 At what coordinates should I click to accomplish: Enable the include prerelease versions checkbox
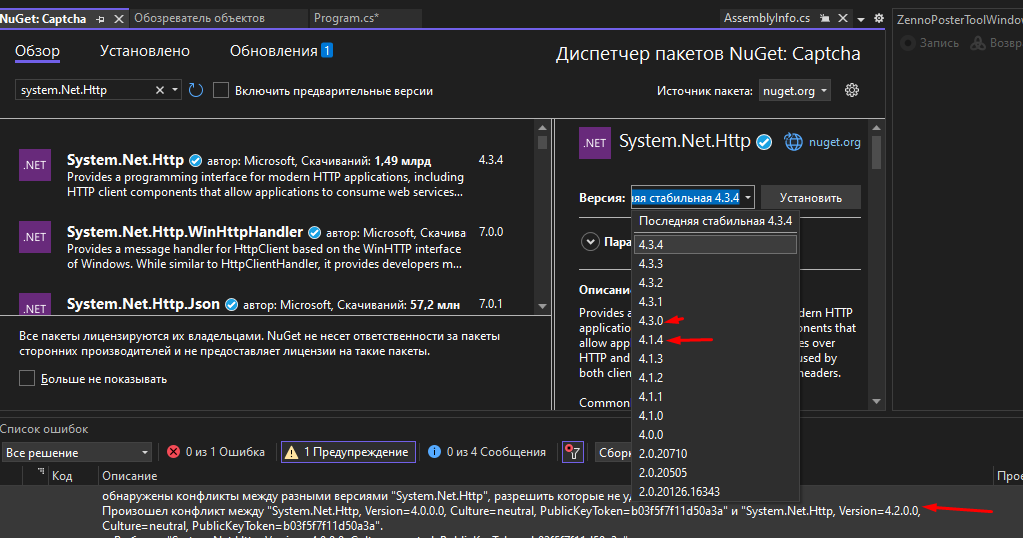[221, 90]
